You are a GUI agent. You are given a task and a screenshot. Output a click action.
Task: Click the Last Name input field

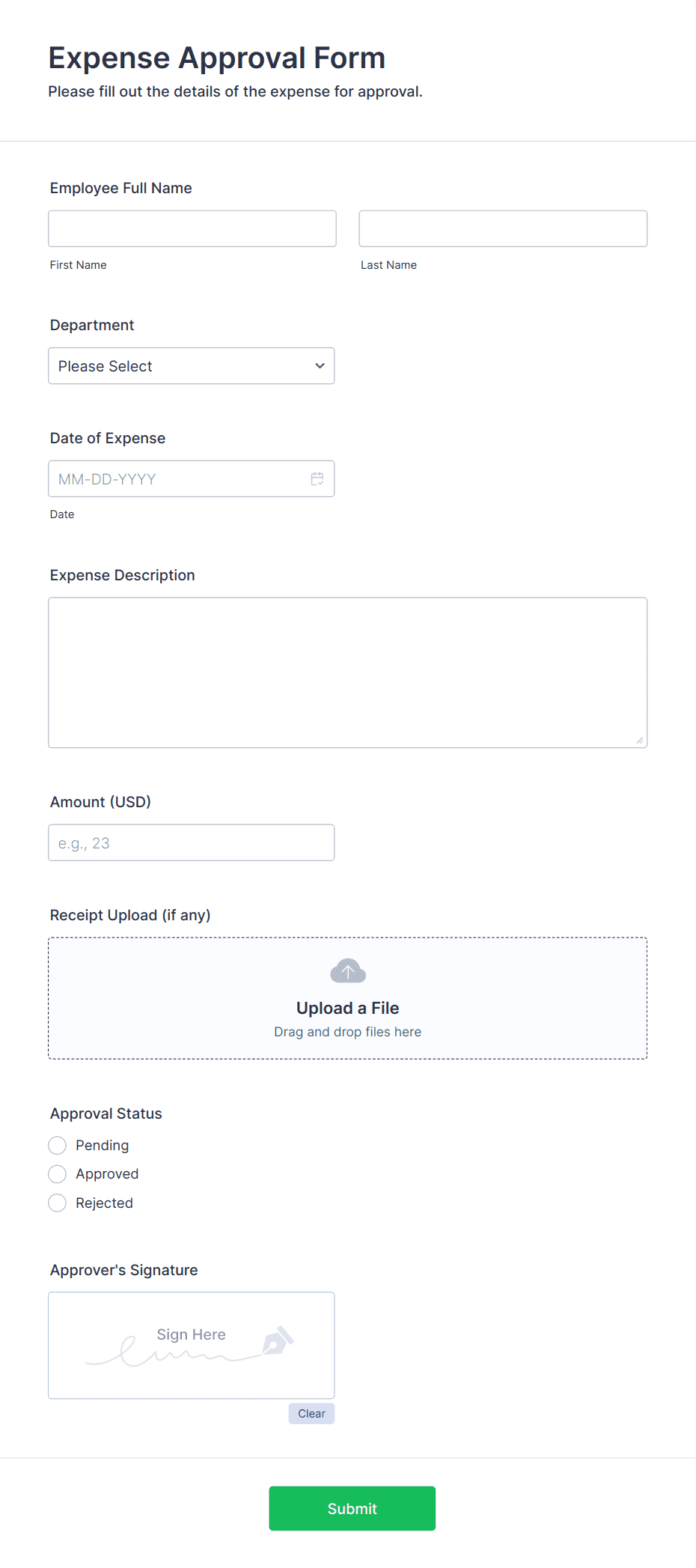click(x=502, y=228)
